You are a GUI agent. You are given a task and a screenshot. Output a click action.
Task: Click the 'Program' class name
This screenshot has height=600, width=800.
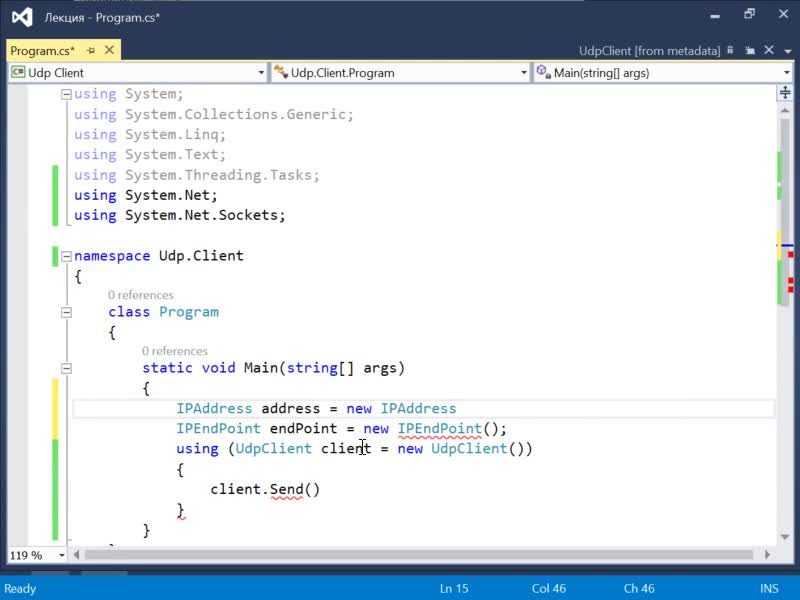189,312
